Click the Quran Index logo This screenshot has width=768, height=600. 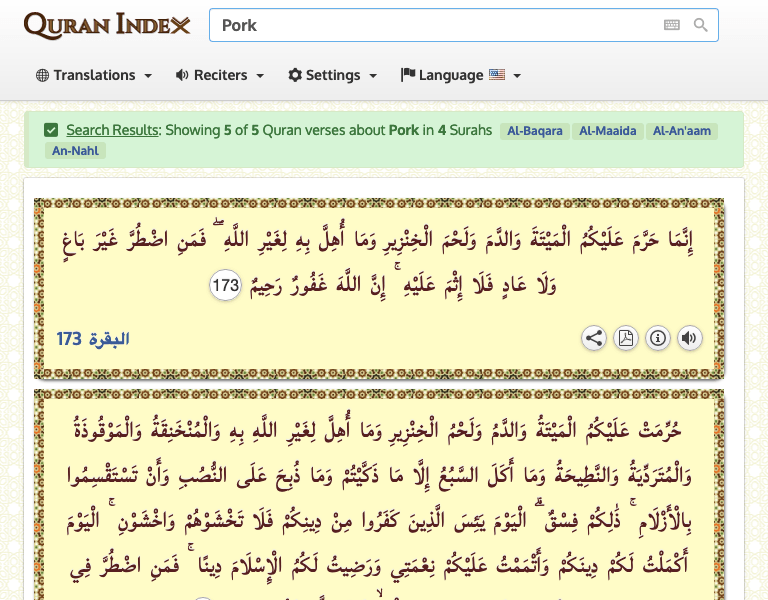(107, 25)
